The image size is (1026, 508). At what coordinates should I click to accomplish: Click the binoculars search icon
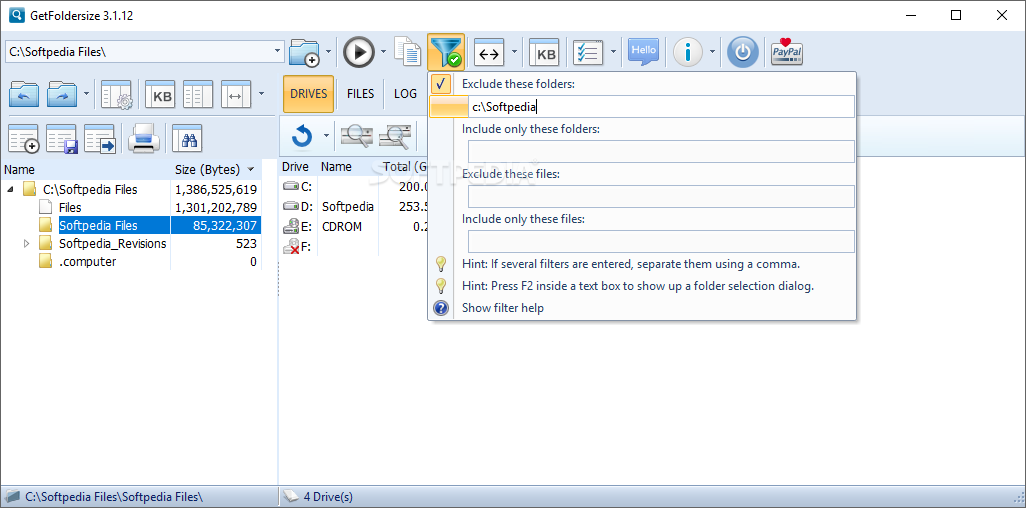(186, 138)
